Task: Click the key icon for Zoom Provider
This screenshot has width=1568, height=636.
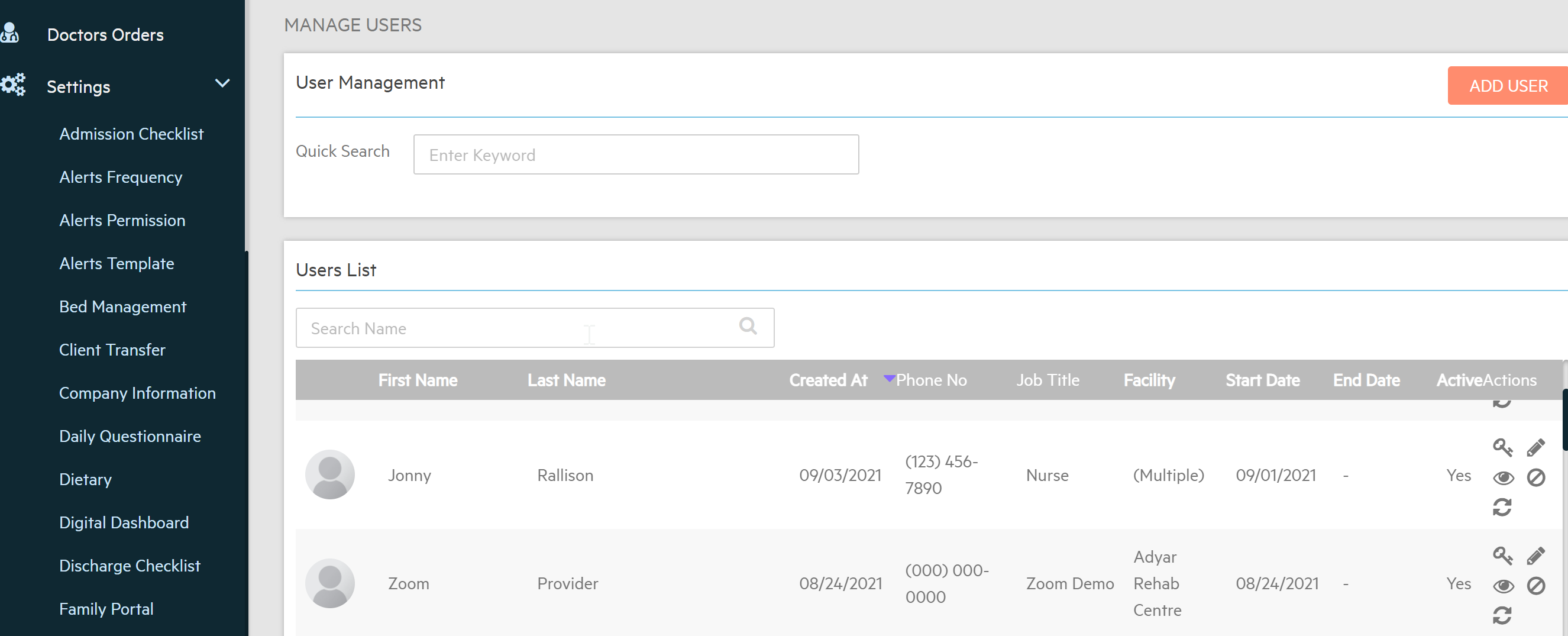Action: 1502,556
